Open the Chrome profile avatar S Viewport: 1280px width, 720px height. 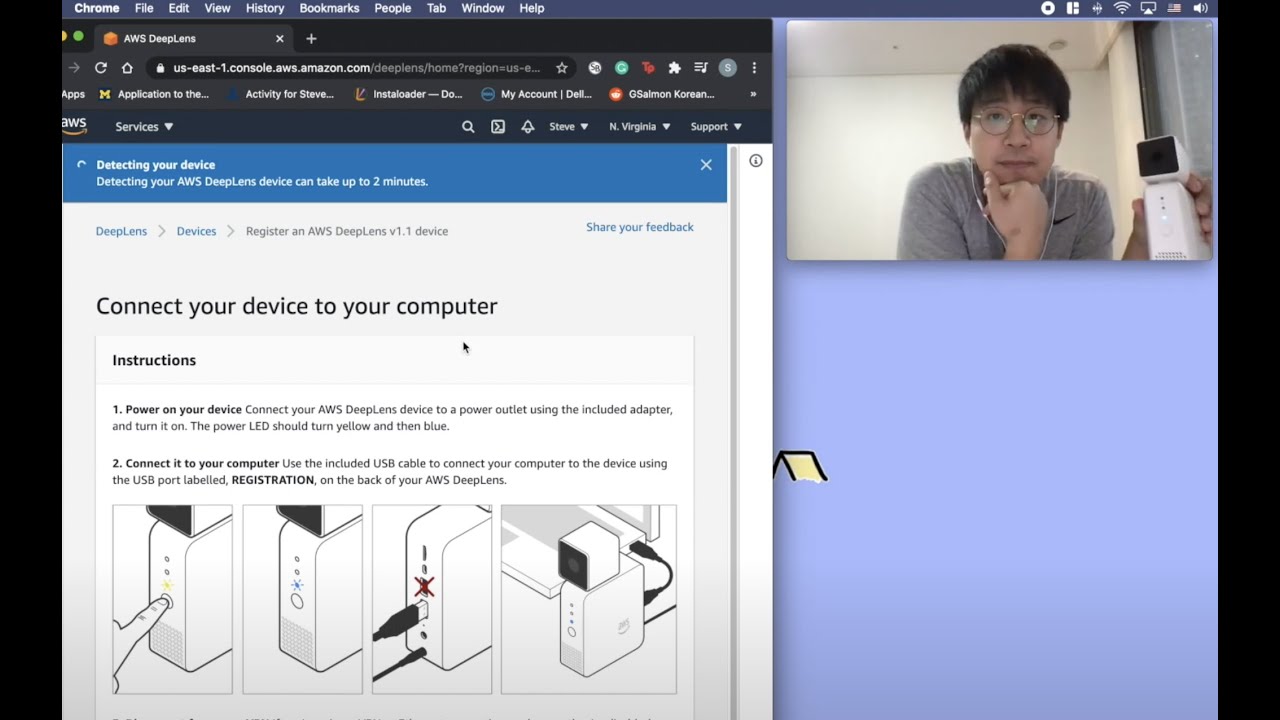click(x=727, y=68)
